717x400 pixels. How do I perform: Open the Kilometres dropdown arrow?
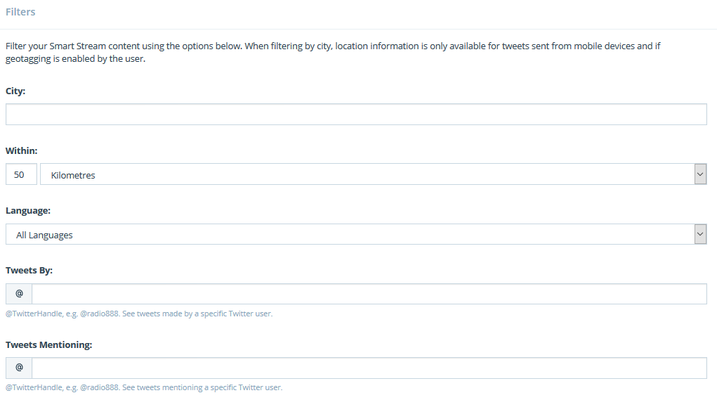[700, 174]
